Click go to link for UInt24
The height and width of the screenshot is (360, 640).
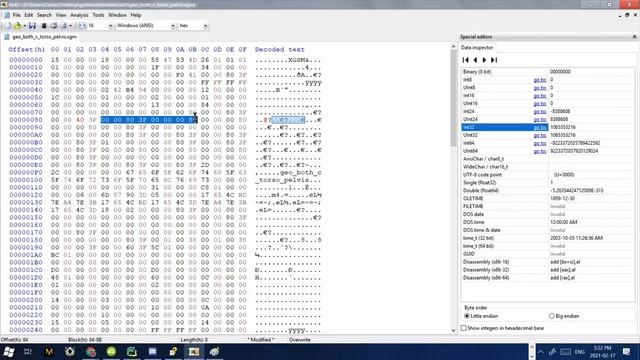[x=540, y=119]
